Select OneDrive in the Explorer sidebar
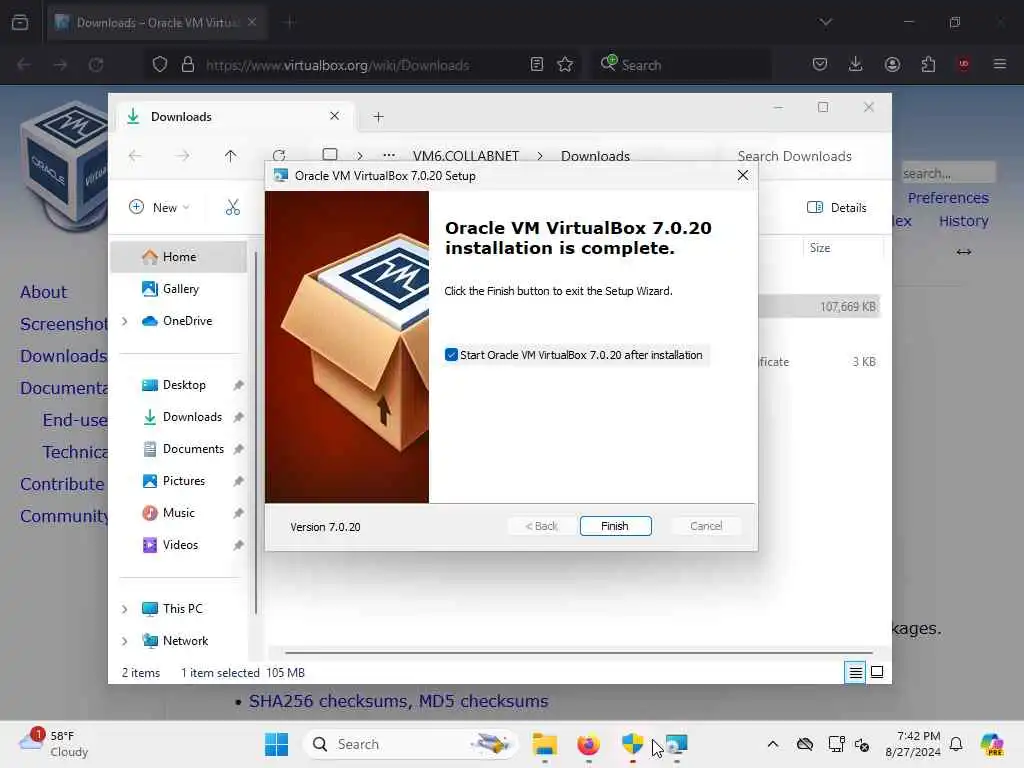Screen dimensions: 1024x768 click(187, 321)
